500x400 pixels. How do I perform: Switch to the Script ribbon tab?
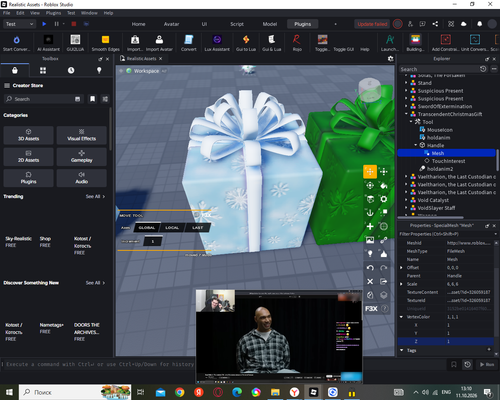(x=237, y=24)
